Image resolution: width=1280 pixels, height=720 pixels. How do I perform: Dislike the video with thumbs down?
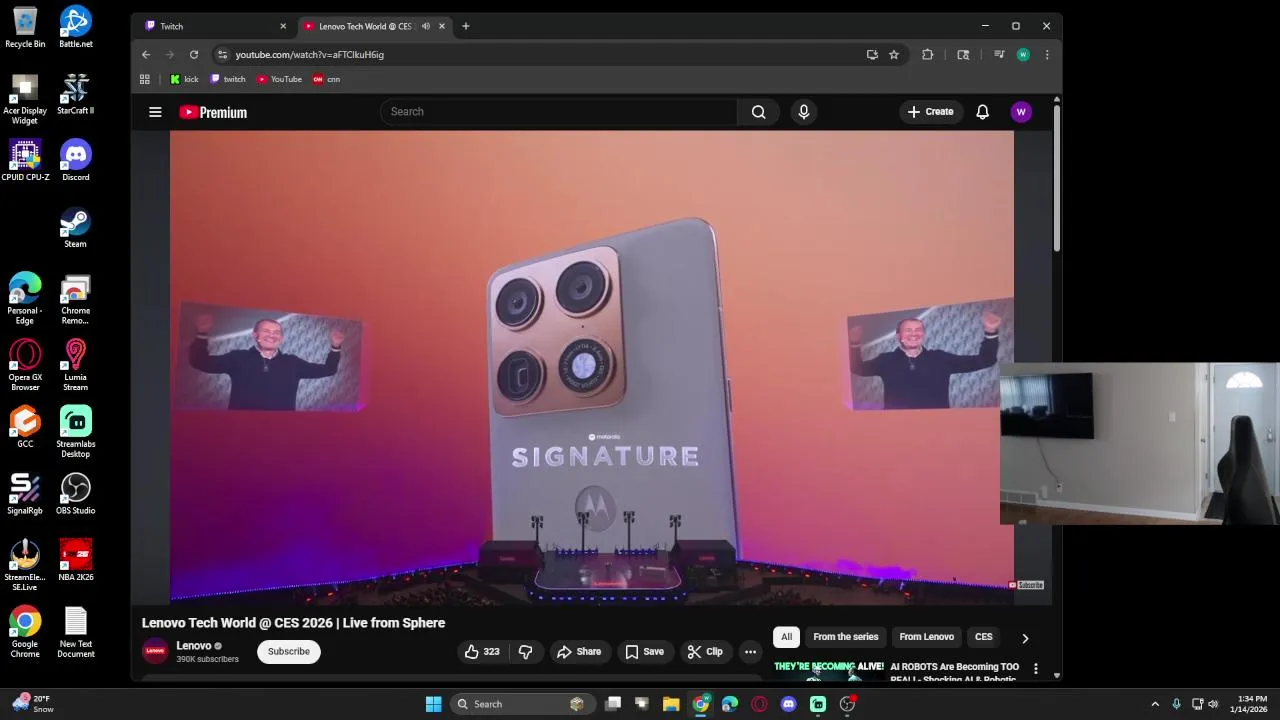[525, 652]
